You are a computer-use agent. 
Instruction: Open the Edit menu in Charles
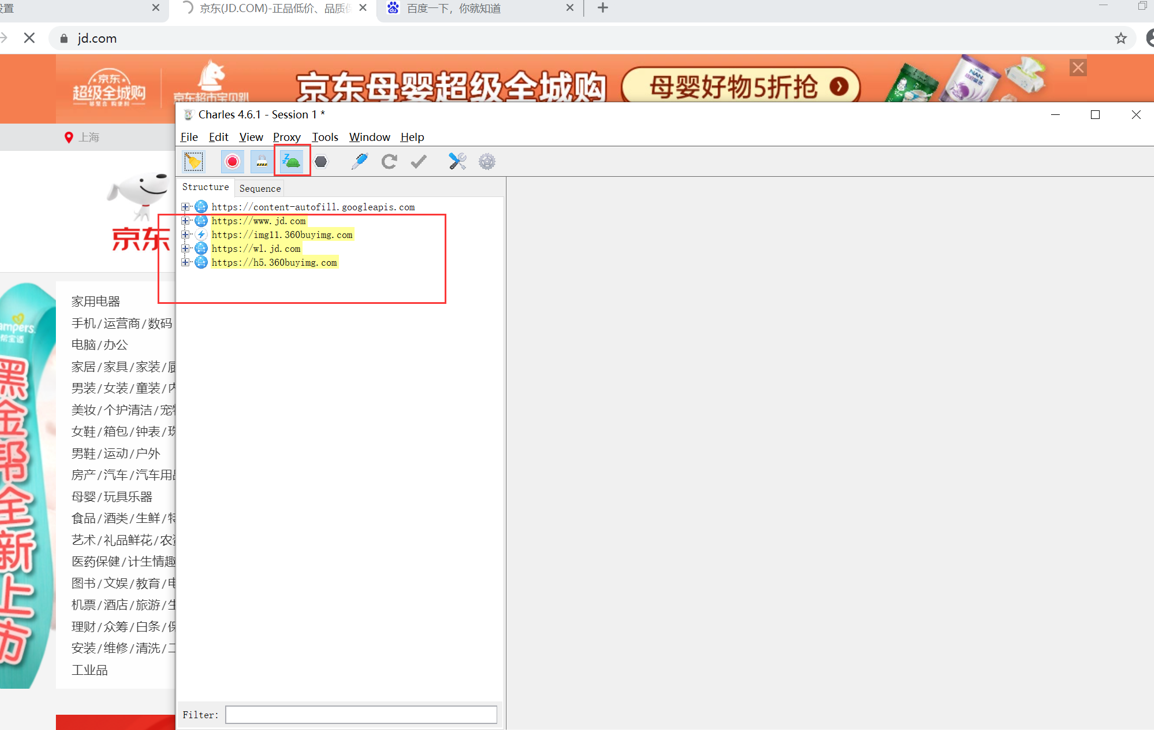pyautogui.click(x=219, y=137)
